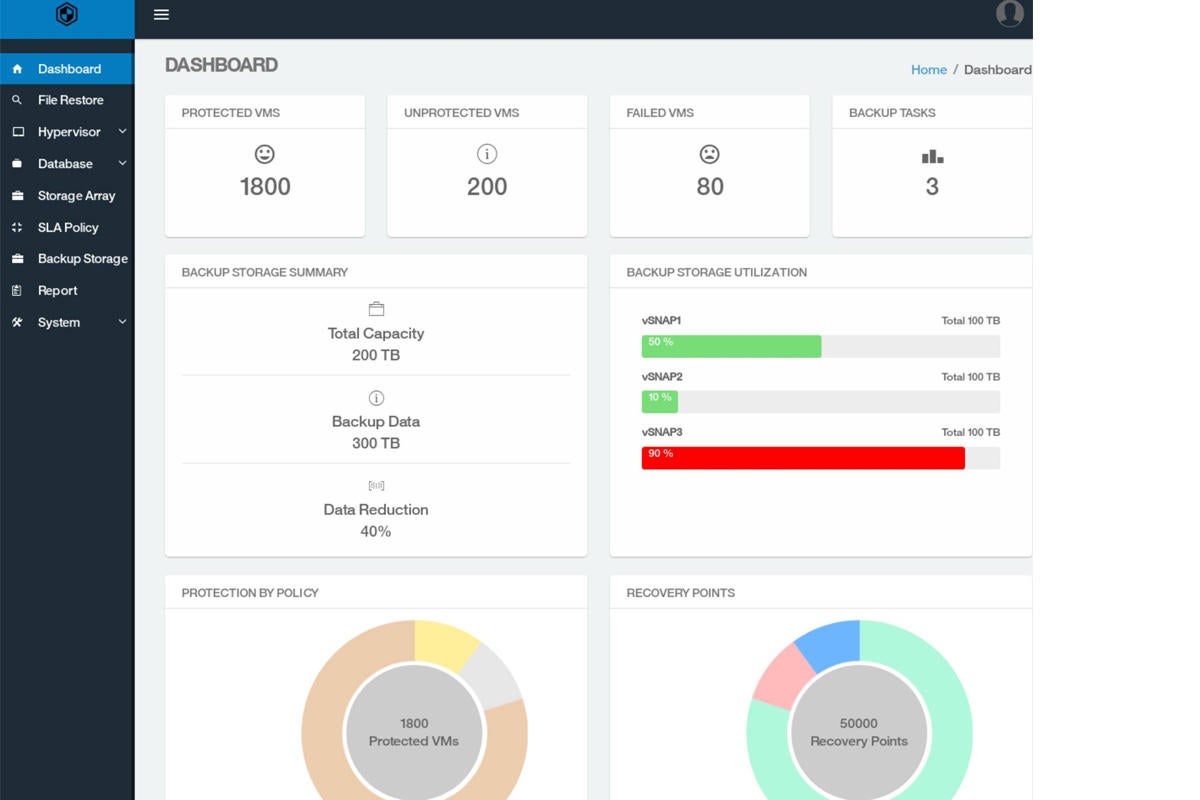Click the pink segment of Recovery Points donut
The image size is (1200, 800).
click(x=783, y=675)
